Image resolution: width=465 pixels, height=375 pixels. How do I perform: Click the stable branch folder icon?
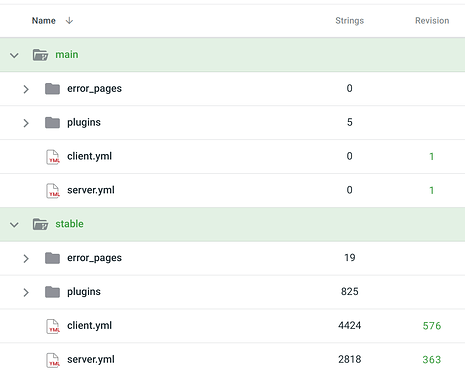[40, 224]
